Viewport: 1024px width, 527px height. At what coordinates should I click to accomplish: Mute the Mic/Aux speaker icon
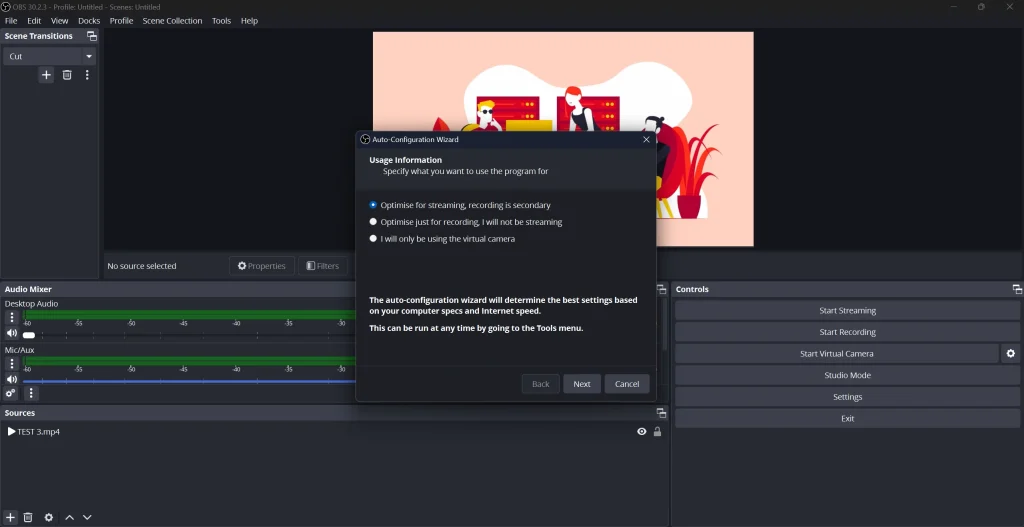(x=11, y=379)
